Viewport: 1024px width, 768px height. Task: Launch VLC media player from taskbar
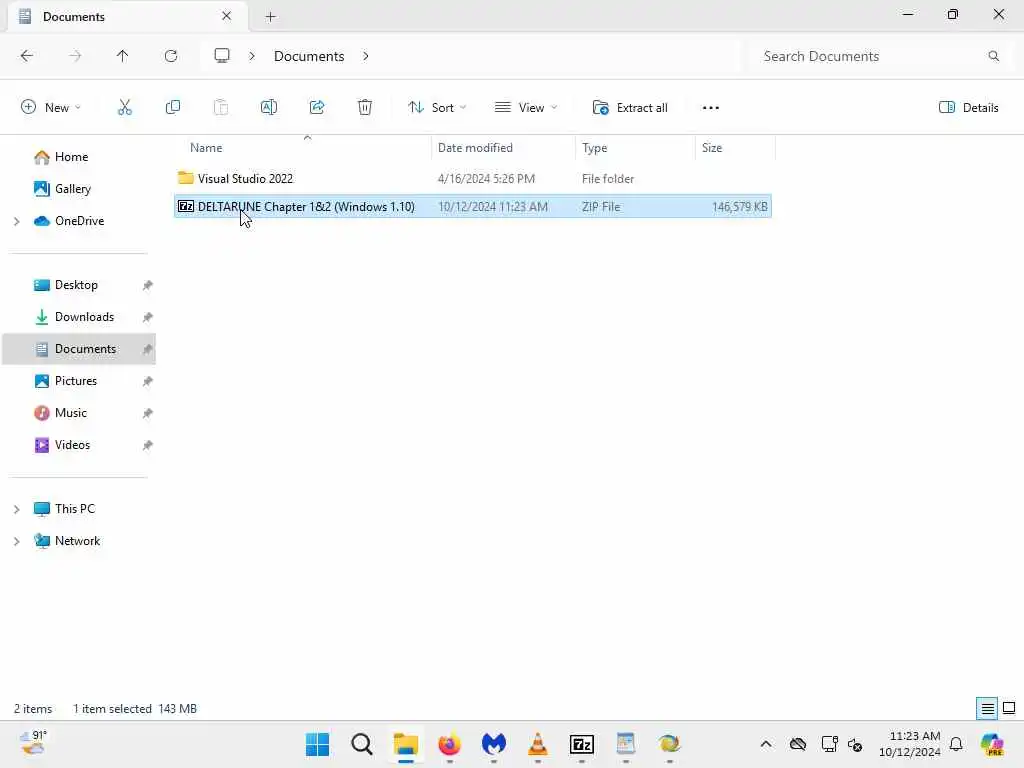click(537, 744)
